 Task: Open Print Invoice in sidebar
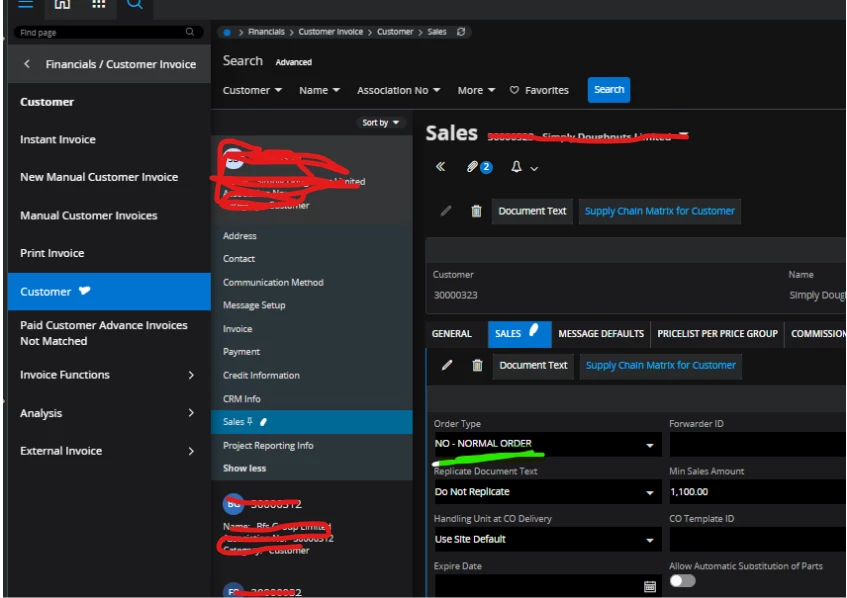[52, 253]
